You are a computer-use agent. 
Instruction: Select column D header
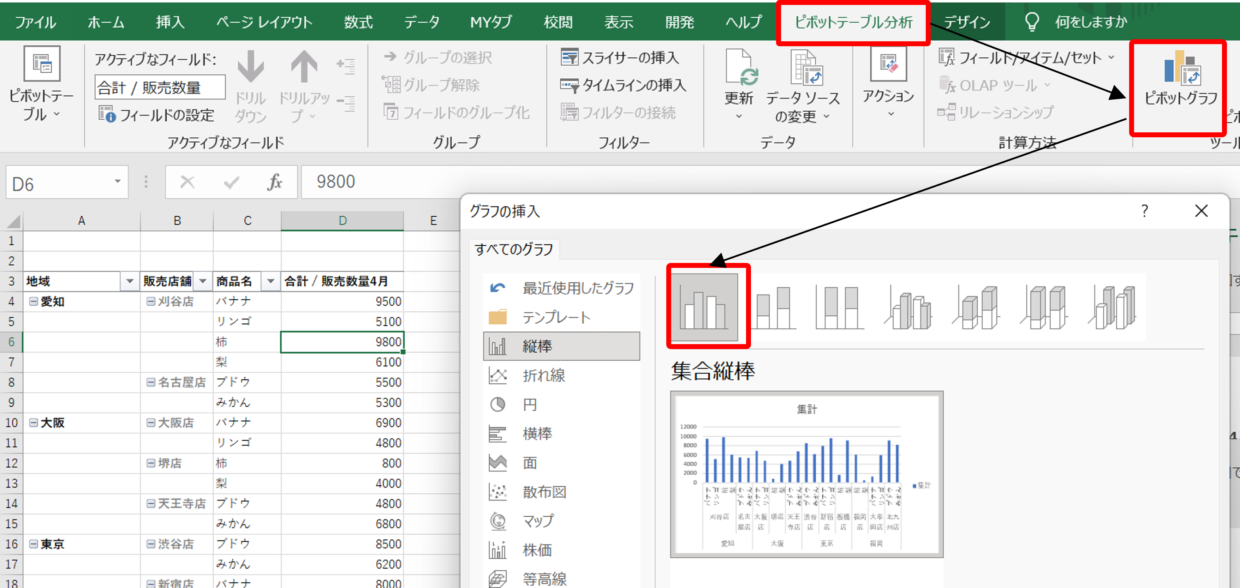point(342,220)
